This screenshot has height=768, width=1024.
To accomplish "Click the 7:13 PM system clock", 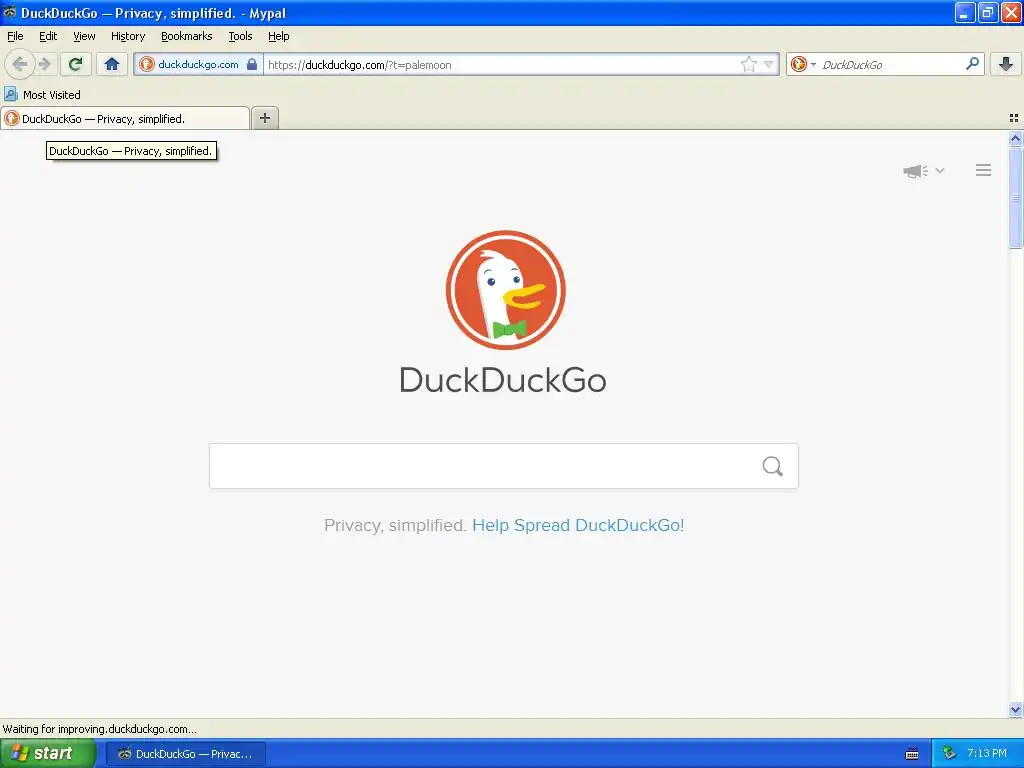I will 987,753.
